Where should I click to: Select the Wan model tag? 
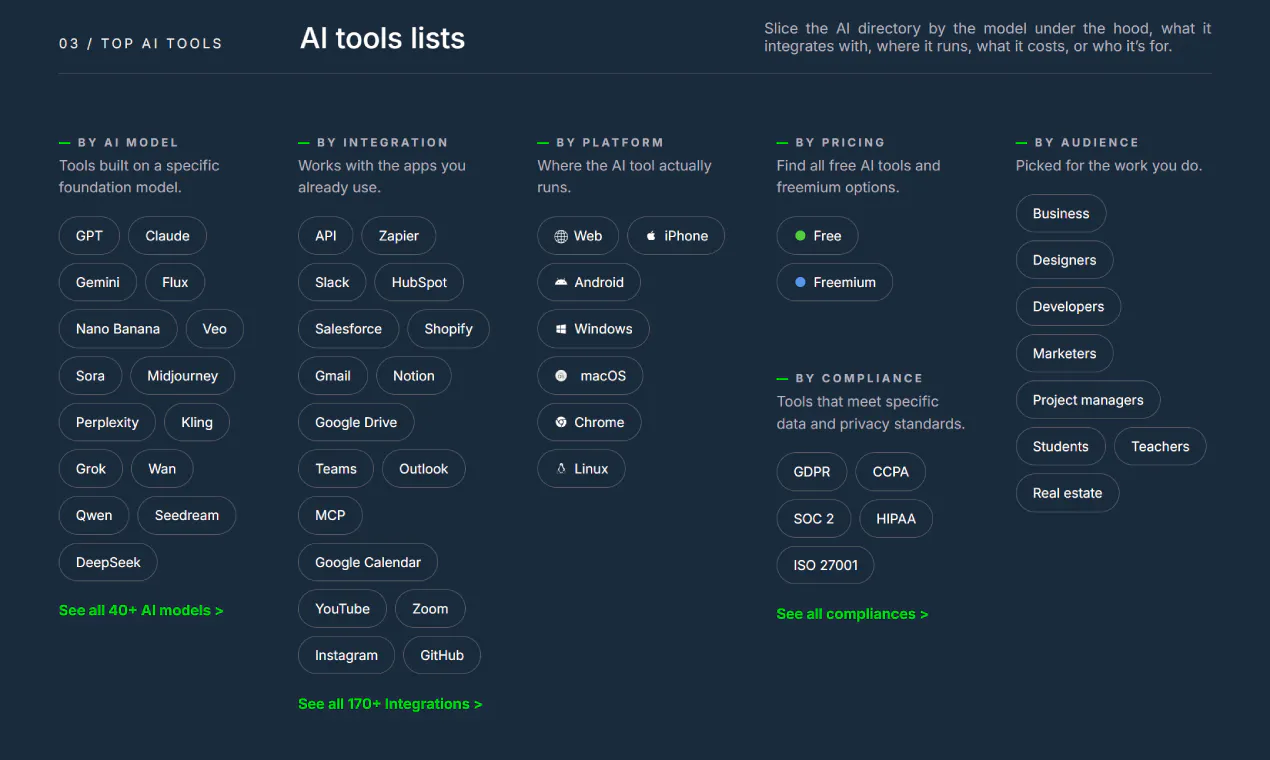[162, 469]
